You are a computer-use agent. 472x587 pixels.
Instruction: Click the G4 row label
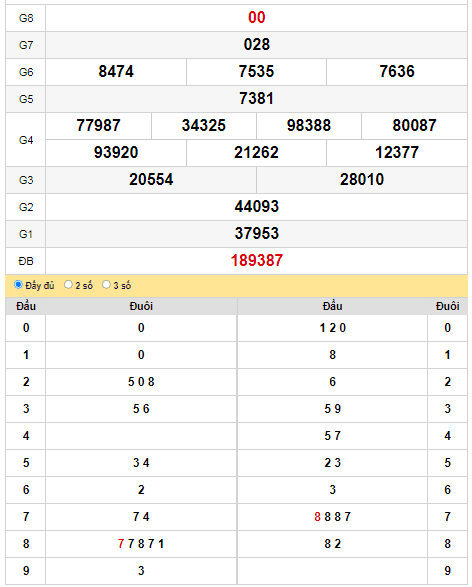(x=26, y=140)
